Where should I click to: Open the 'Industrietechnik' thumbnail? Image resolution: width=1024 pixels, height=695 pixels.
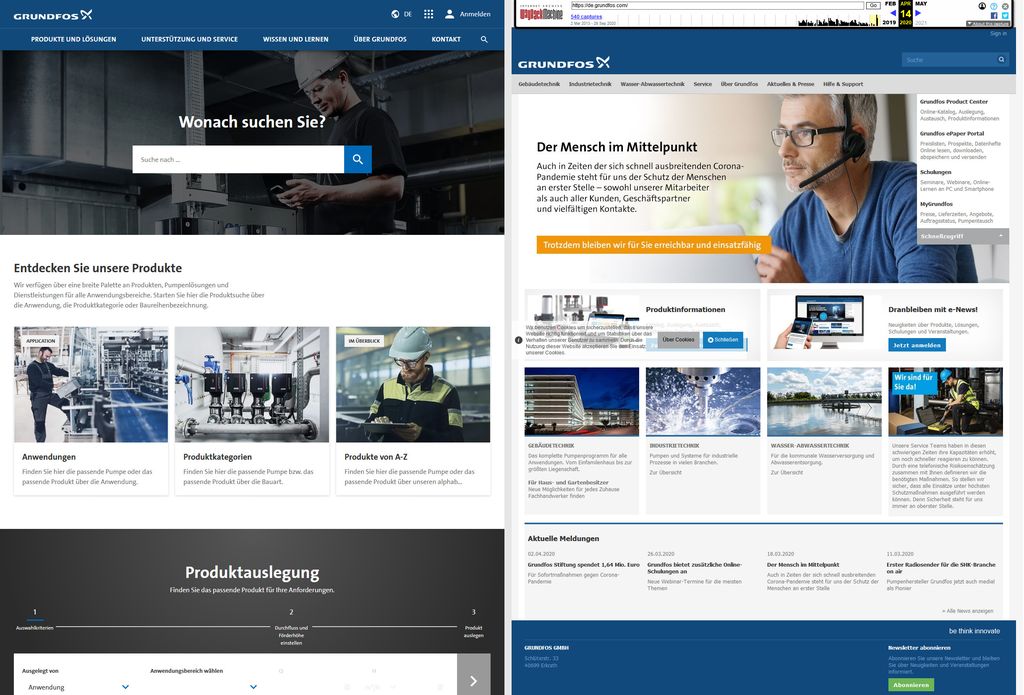(x=703, y=401)
